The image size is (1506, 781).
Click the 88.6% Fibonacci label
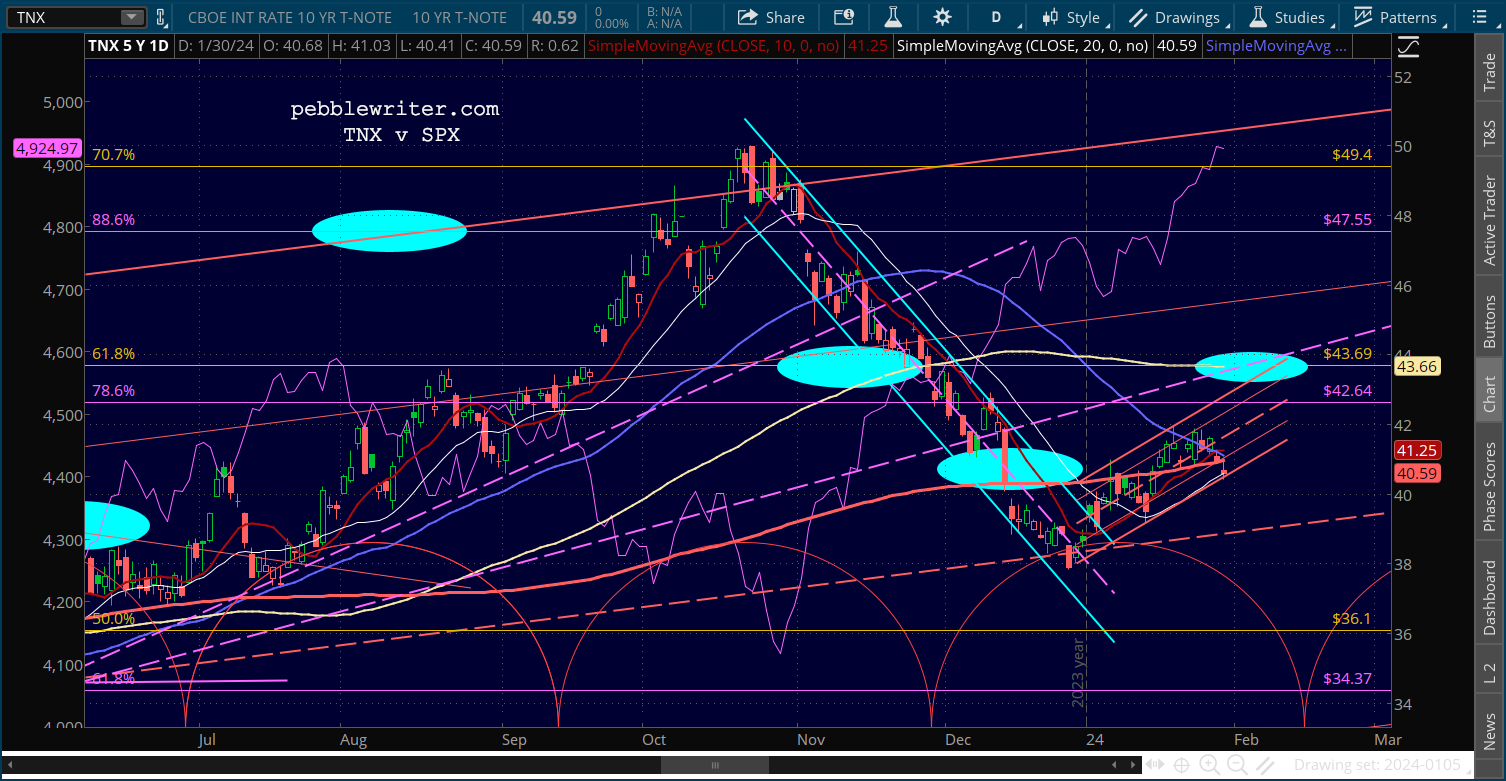(x=112, y=220)
